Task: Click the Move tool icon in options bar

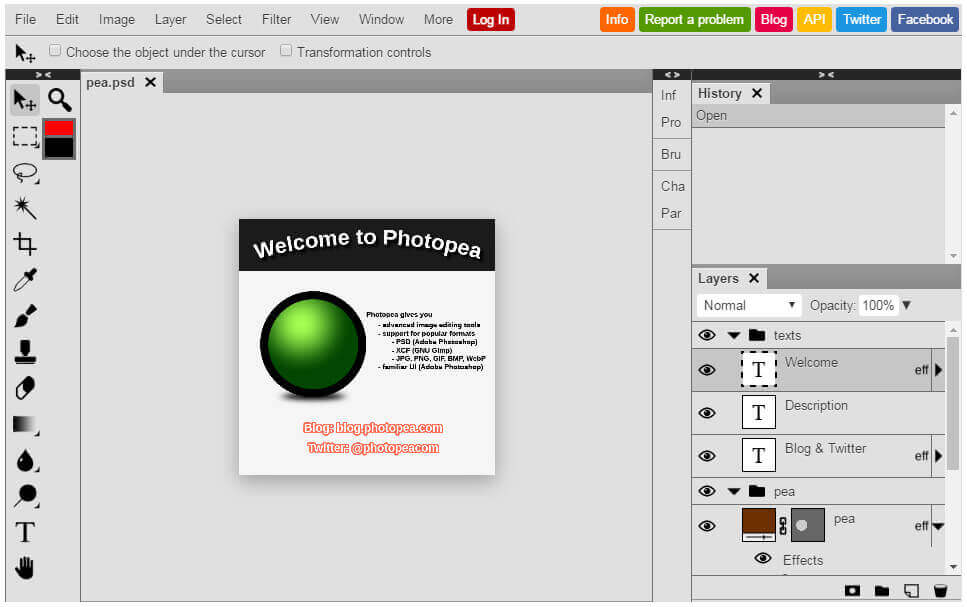Action: (25, 53)
